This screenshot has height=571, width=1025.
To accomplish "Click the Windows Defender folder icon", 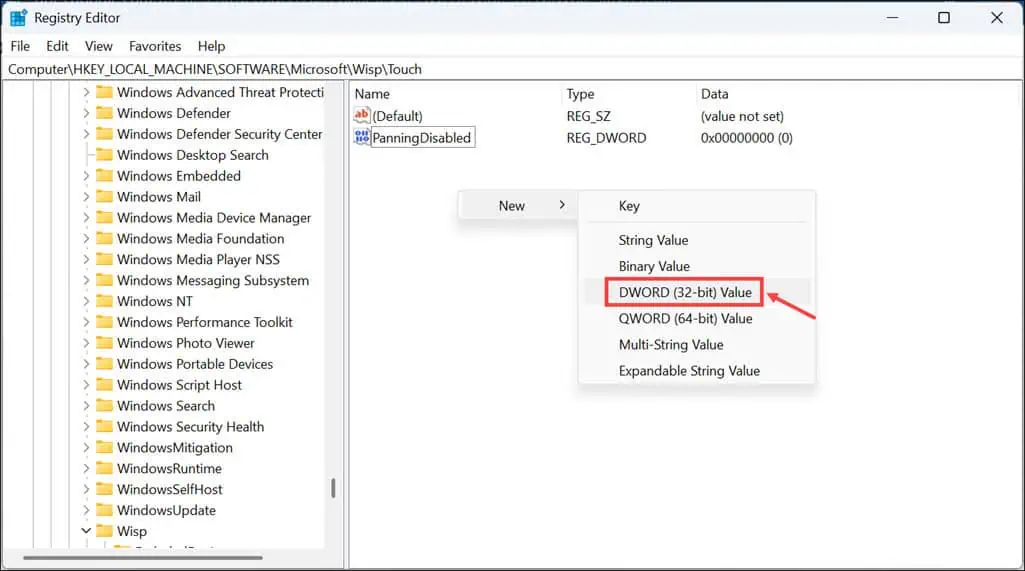I will point(104,113).
